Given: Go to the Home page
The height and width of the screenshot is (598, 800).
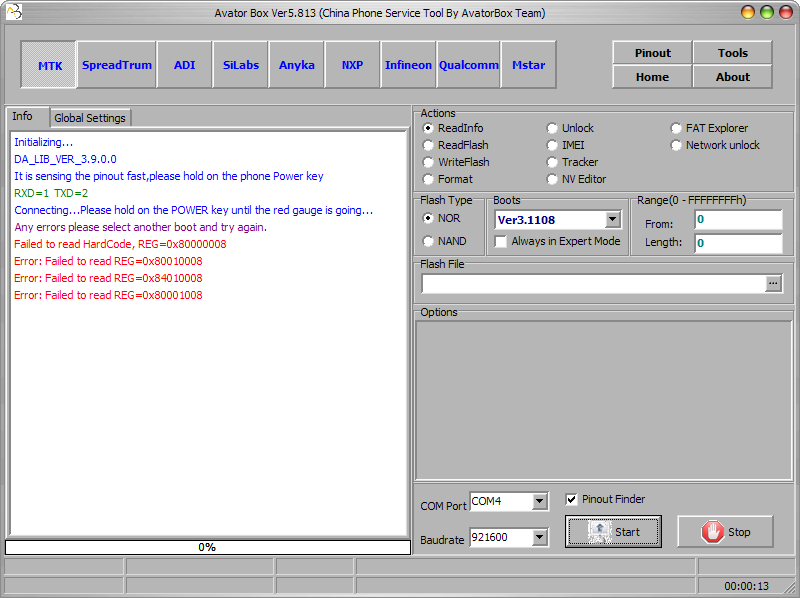Looking at the screenshot, I should (653, 77).
